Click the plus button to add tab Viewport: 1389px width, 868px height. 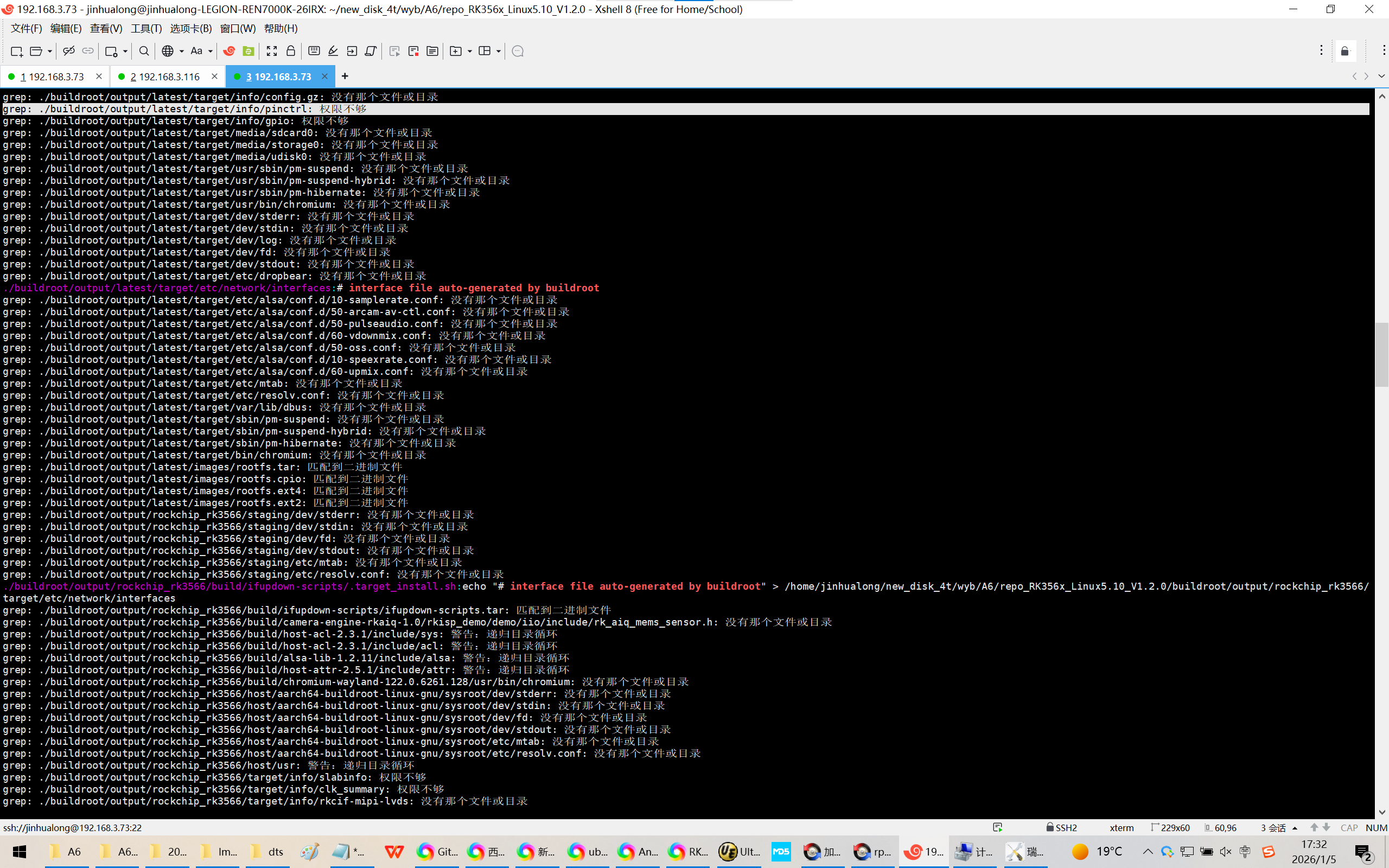point(345,76)
